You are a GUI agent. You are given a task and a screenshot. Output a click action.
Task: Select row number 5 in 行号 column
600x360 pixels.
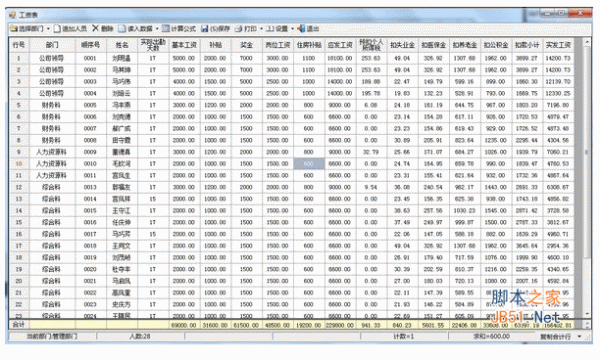pos(19,105)
